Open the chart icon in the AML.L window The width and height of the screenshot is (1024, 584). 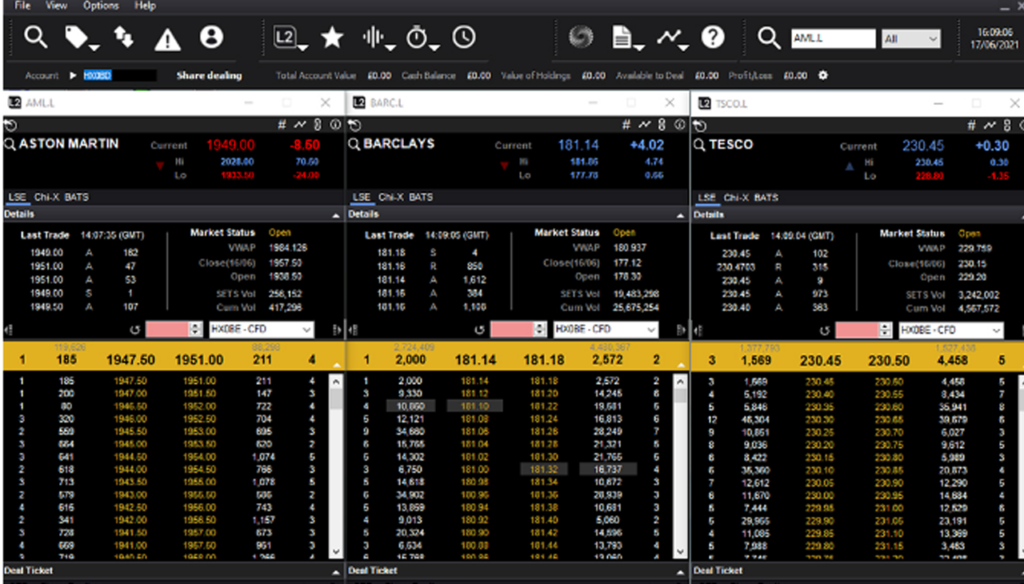[x=300, y=124]
